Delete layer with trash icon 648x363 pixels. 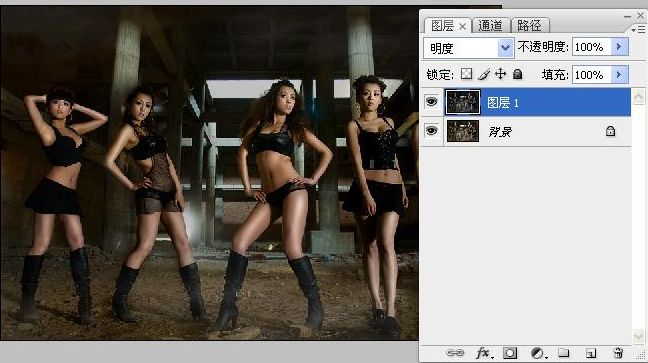coord(618,353)
